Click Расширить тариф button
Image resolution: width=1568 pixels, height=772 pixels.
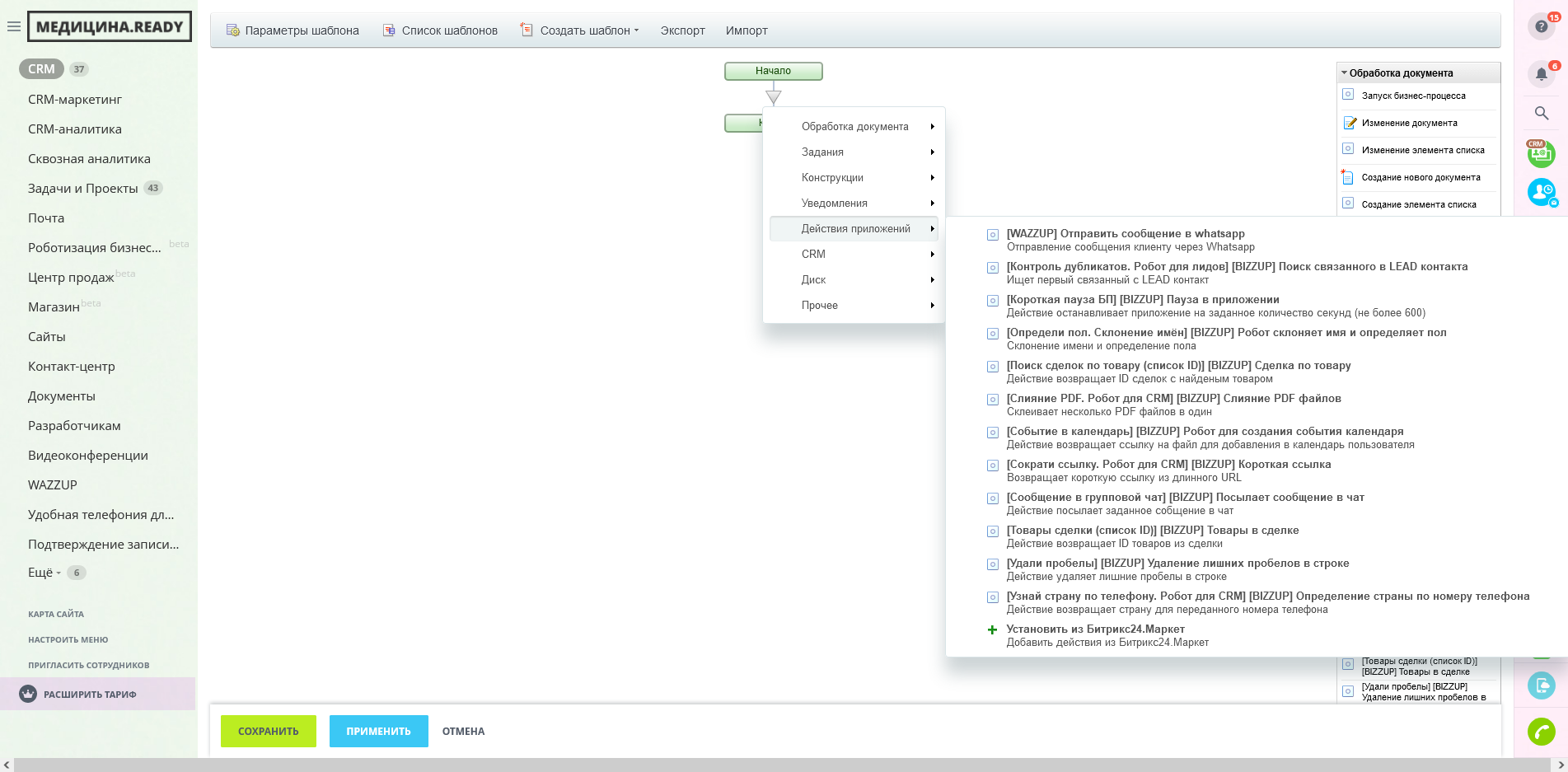97,694
